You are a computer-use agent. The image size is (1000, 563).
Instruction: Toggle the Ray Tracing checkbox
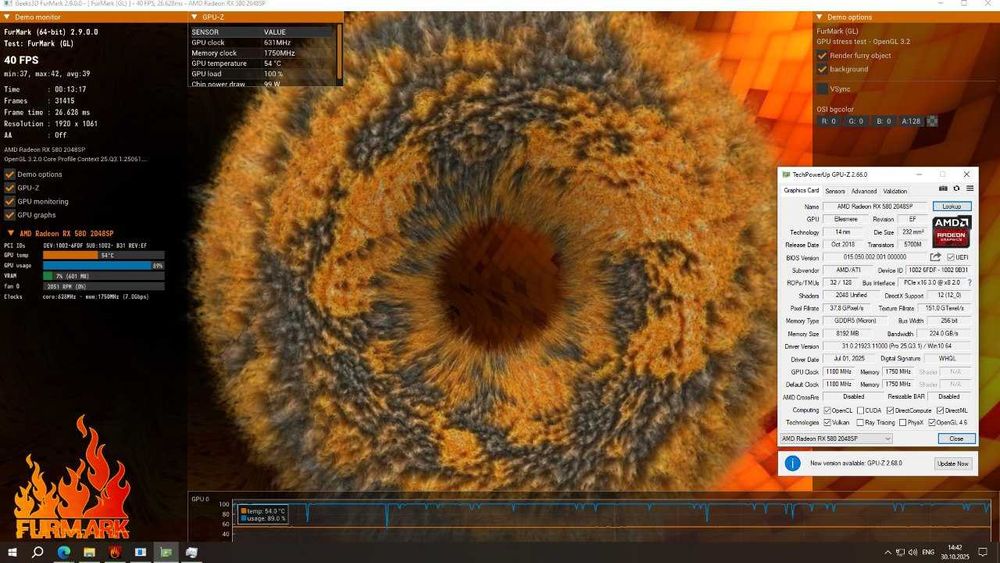click(x=860, y=423)
